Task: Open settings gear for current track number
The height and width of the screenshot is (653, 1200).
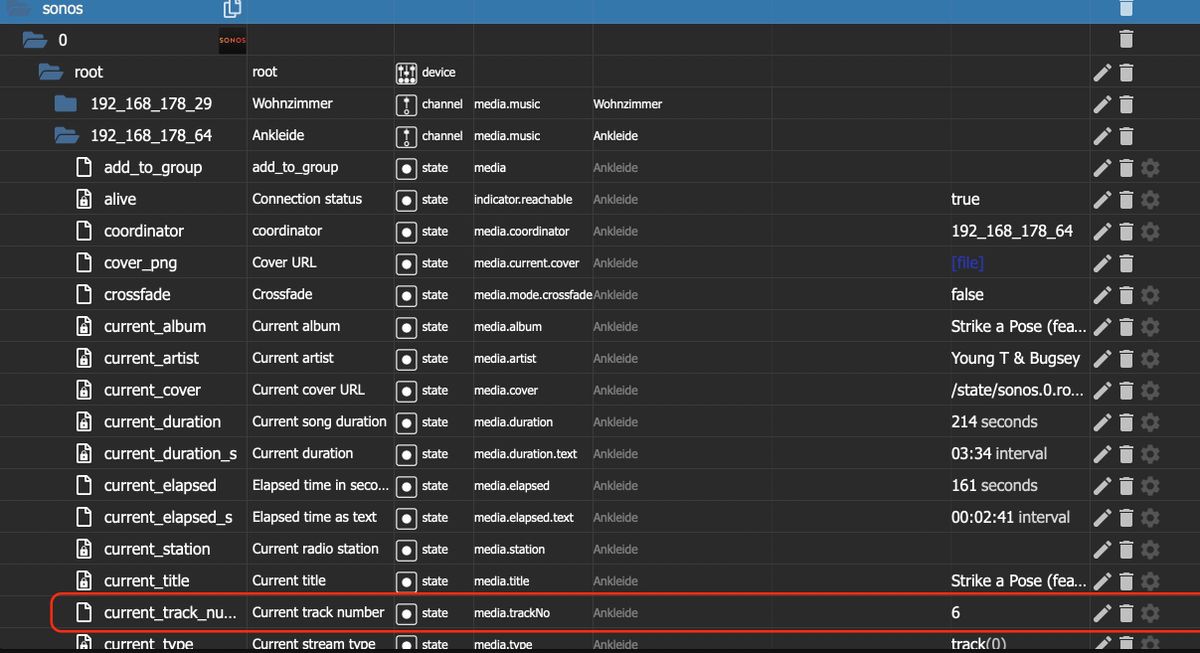Action: pos(1150,613)
